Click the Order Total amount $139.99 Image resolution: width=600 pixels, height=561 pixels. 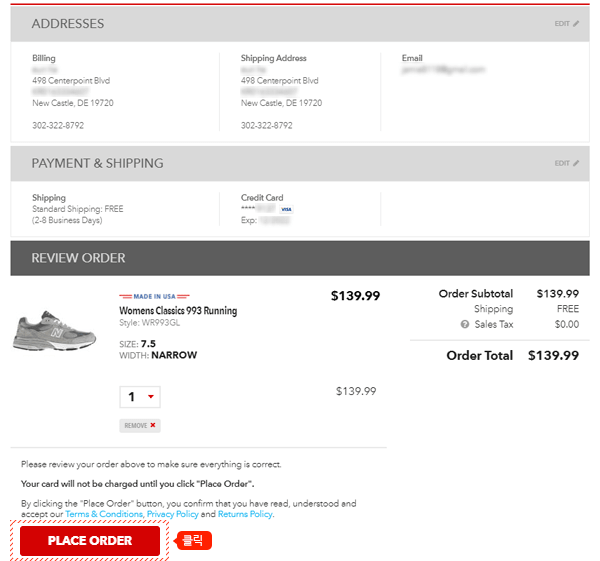coord(553,355)
